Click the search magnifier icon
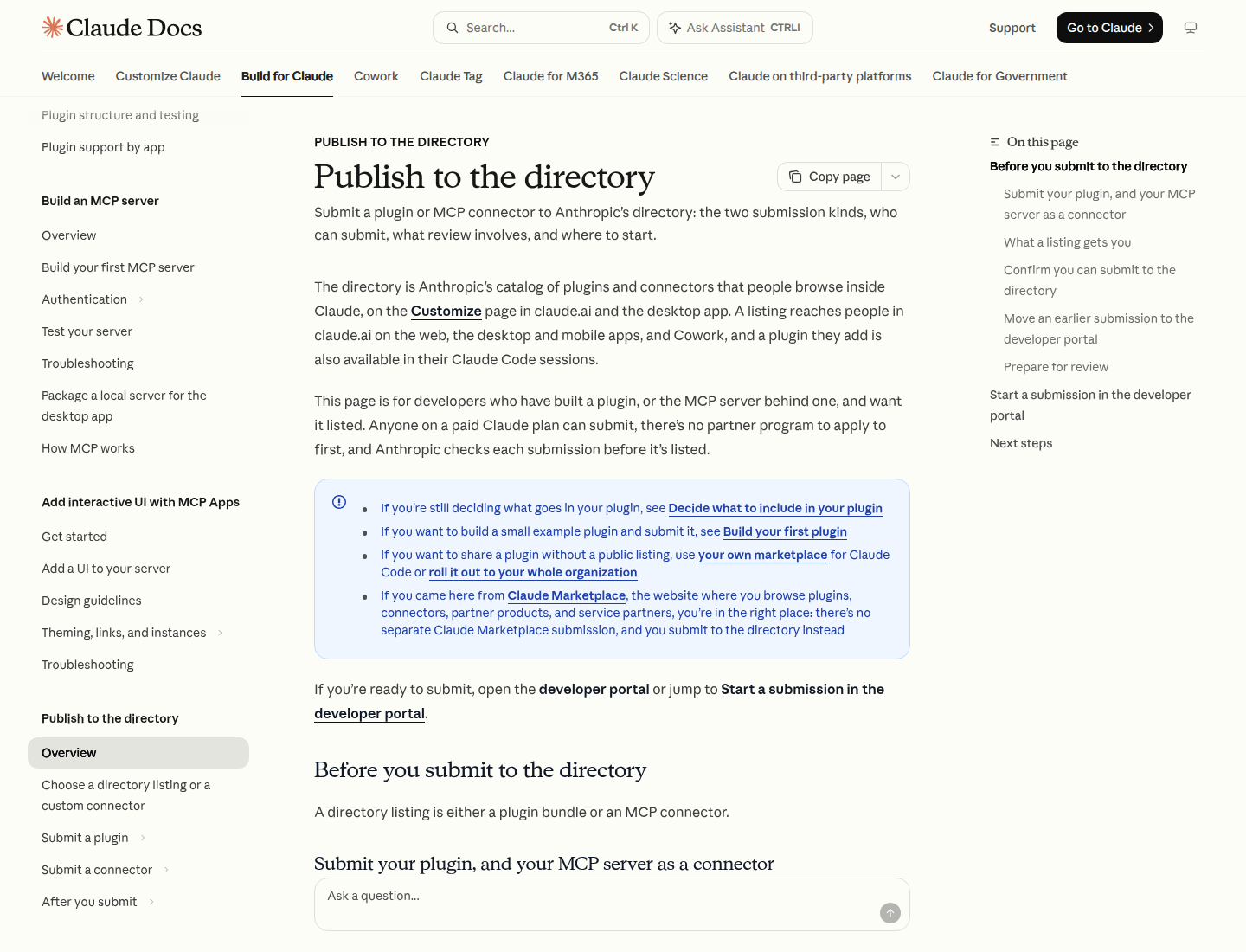This screenshot has width=1246, height=952. [x=453, y=28]
